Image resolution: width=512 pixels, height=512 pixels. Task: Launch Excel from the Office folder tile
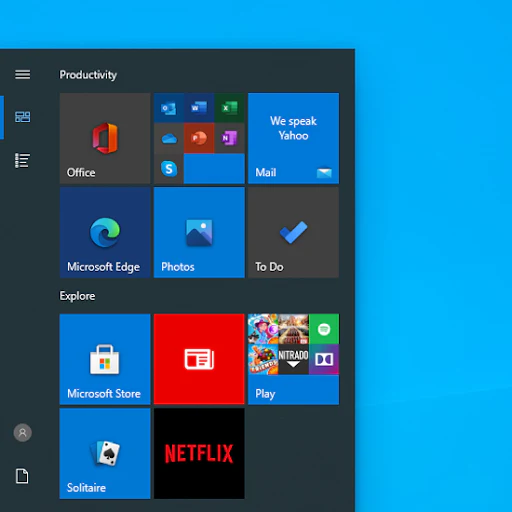point(230,108)
